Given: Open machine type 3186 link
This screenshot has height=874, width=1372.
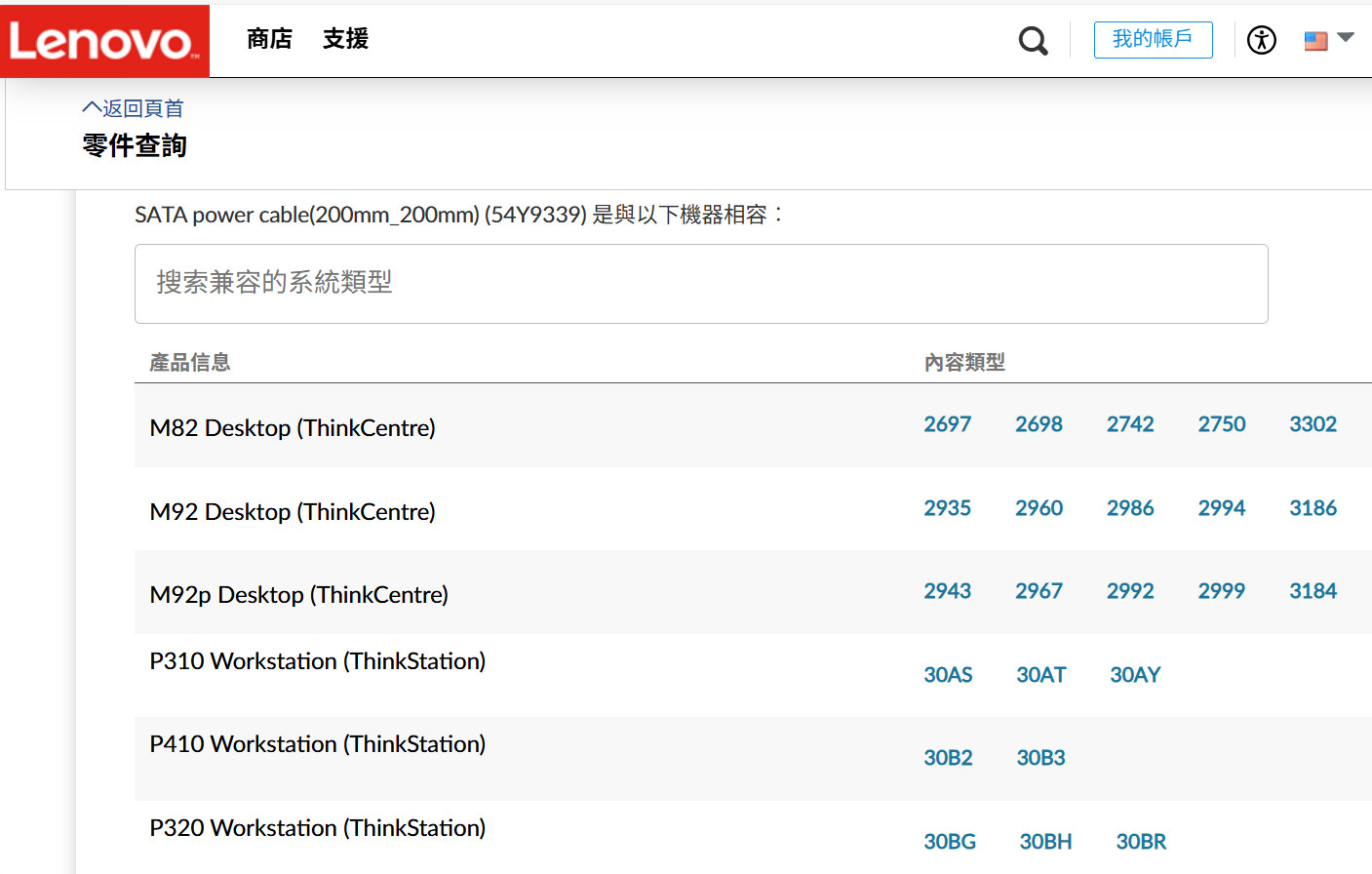Looking at the screenshot, I should coord(1313,508).
